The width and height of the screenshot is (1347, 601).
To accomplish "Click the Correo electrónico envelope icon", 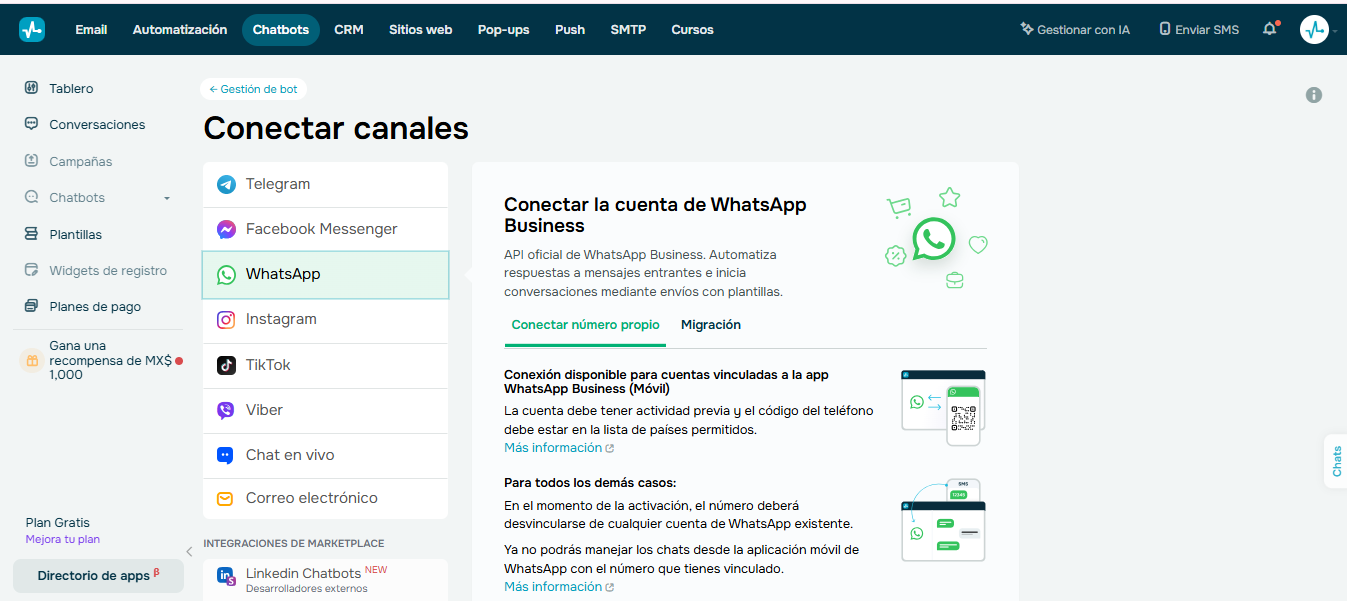I will point(226,498).
